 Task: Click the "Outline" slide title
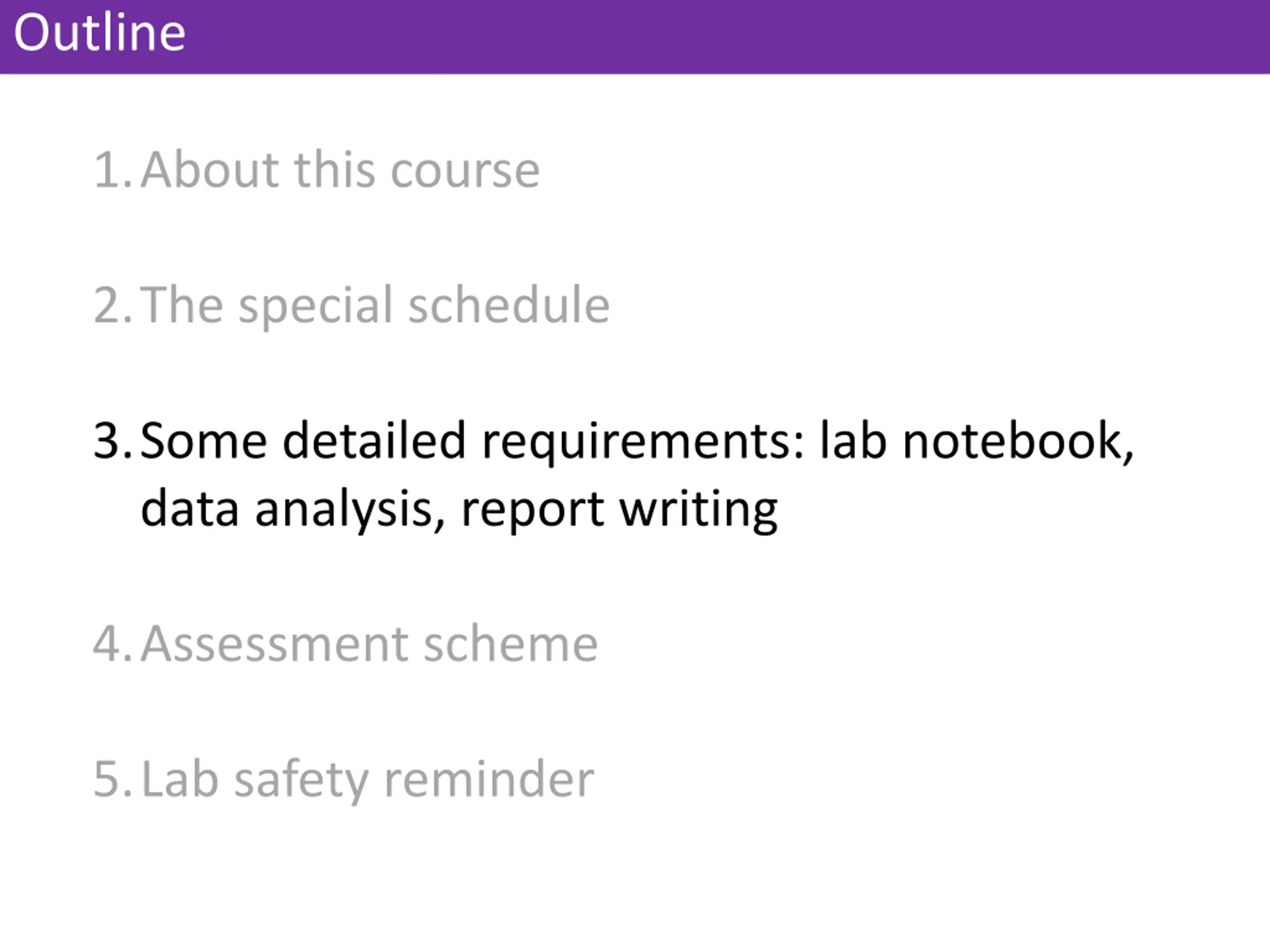tap(99, 32)
